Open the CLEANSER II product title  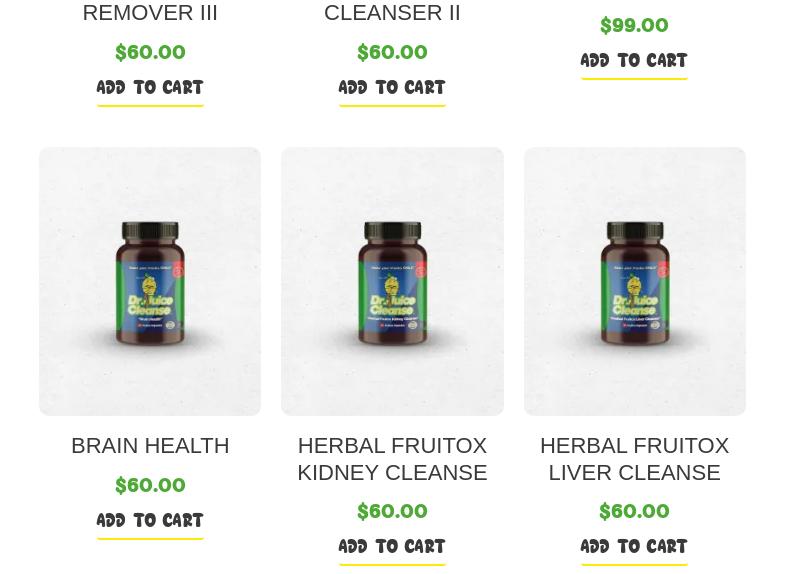[x=392, y=13]
